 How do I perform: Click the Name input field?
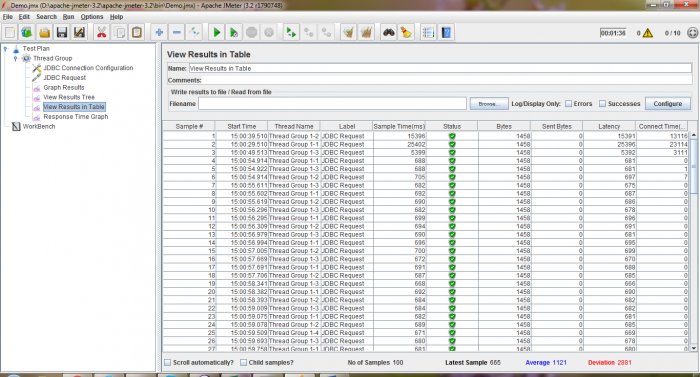point(440,68)
